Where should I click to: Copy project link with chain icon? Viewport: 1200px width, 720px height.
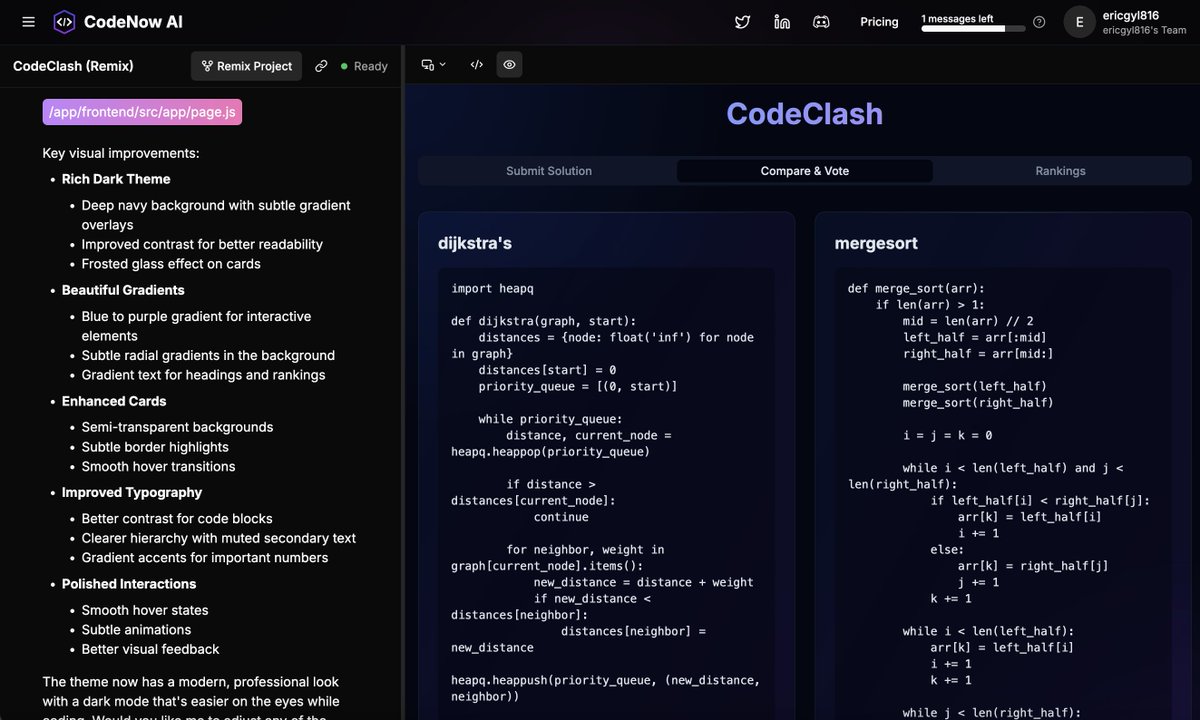[321, 66]
